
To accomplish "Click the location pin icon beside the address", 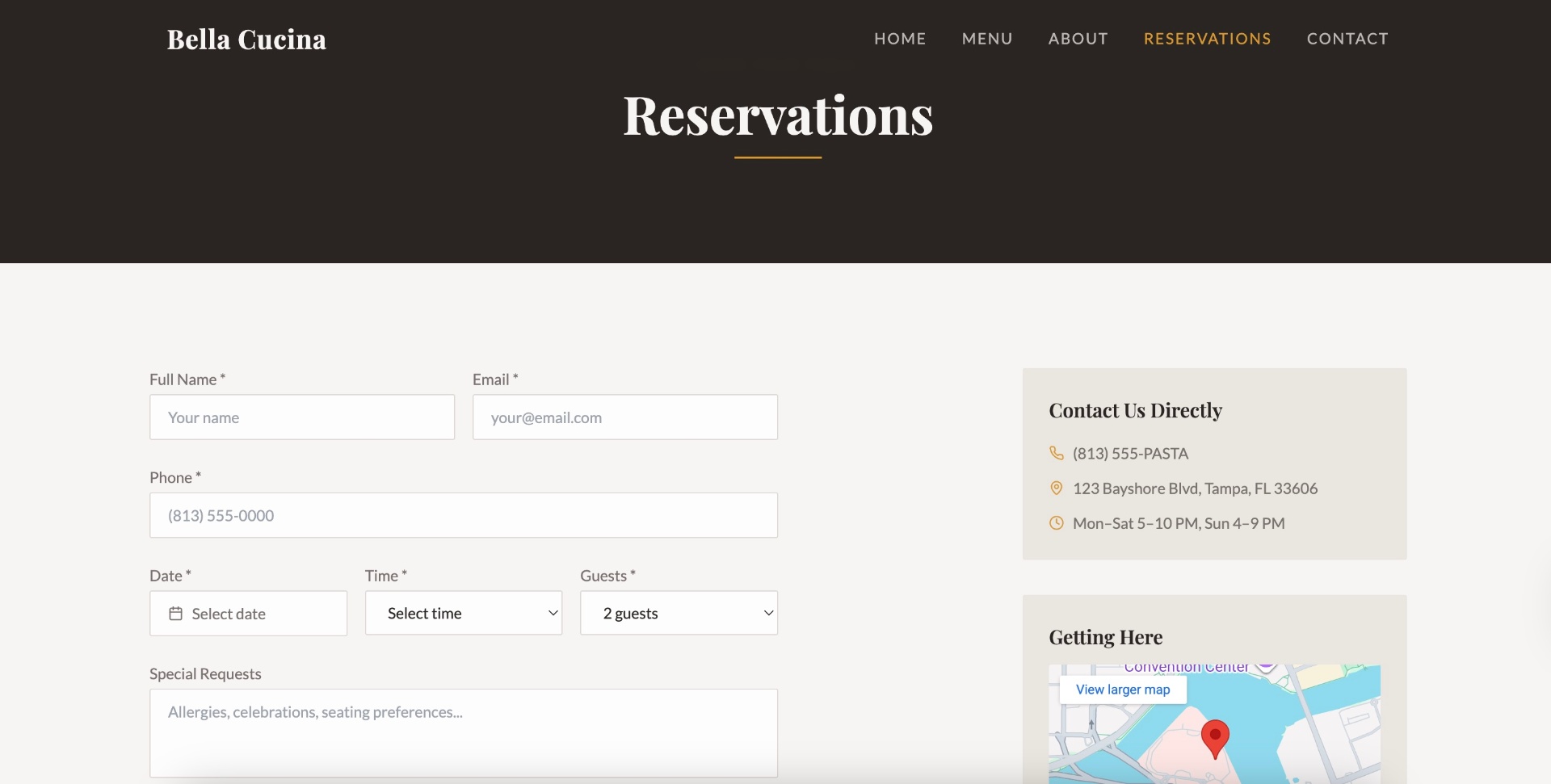I will 1056,488.
